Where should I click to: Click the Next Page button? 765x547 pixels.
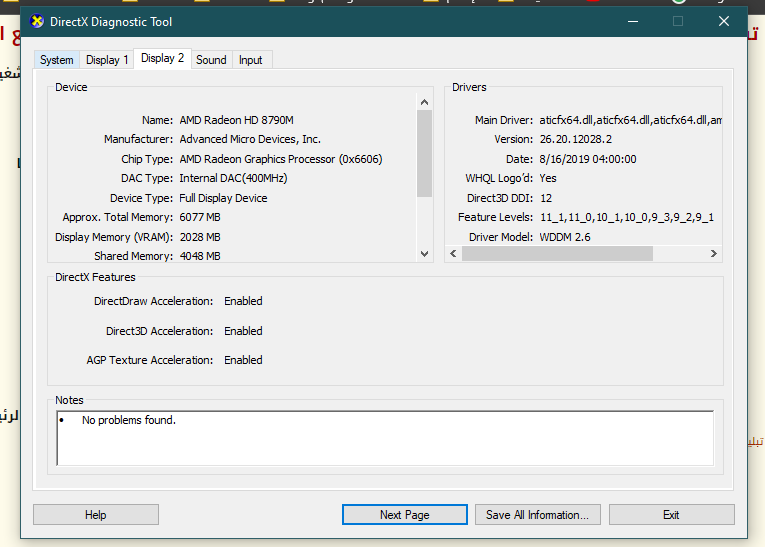pyautogui.click(x=404, y=515)
